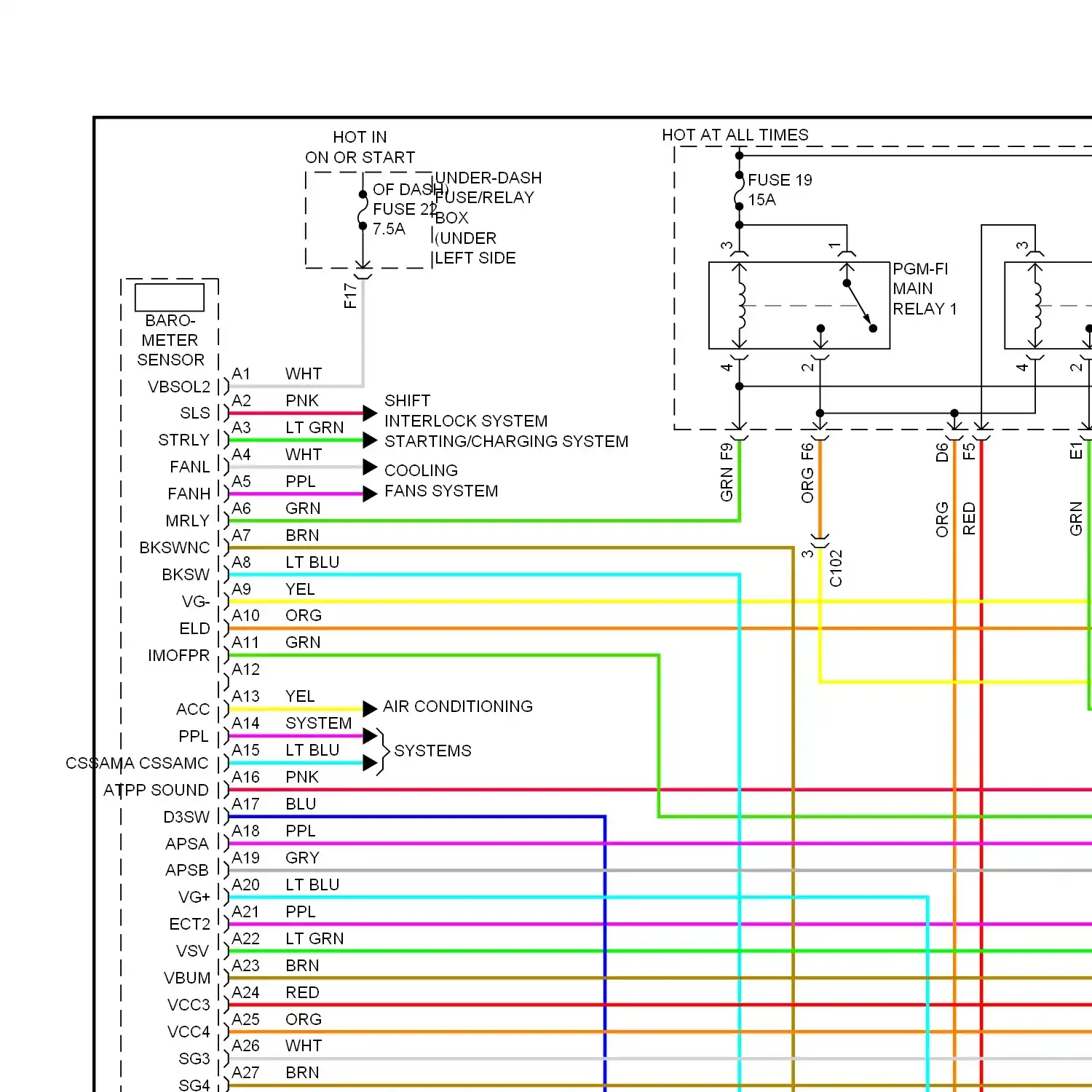Select pin label A19

point(245,858)
